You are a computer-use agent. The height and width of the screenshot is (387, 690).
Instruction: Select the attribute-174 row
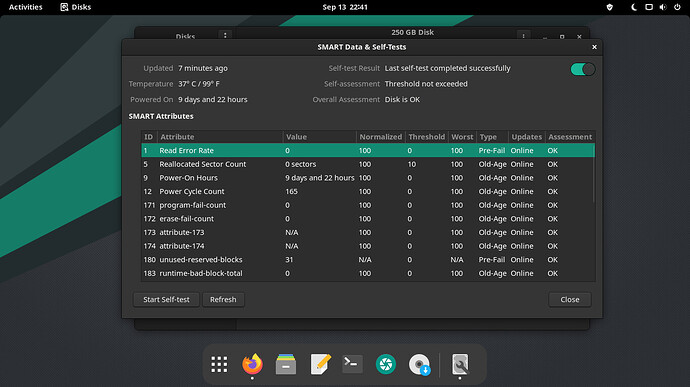coord(368,246)
